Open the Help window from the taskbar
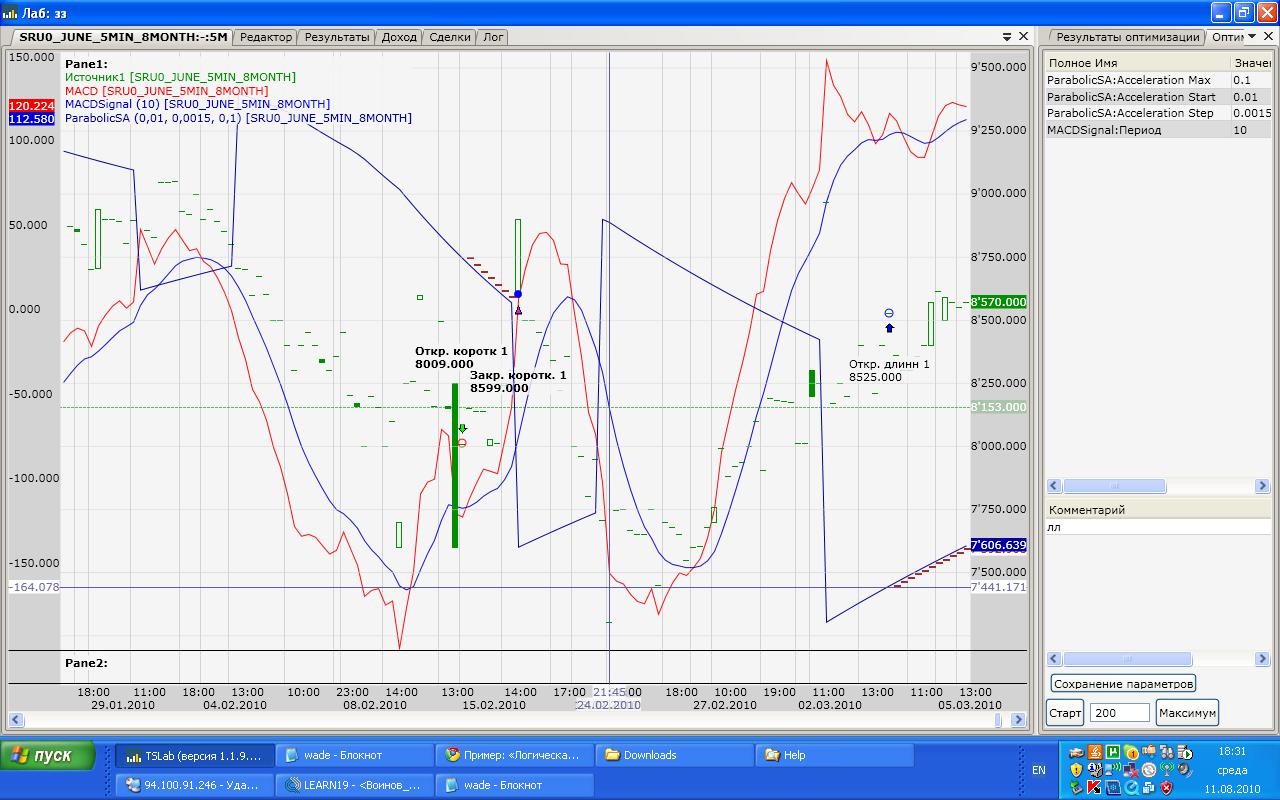 point(833,755)
